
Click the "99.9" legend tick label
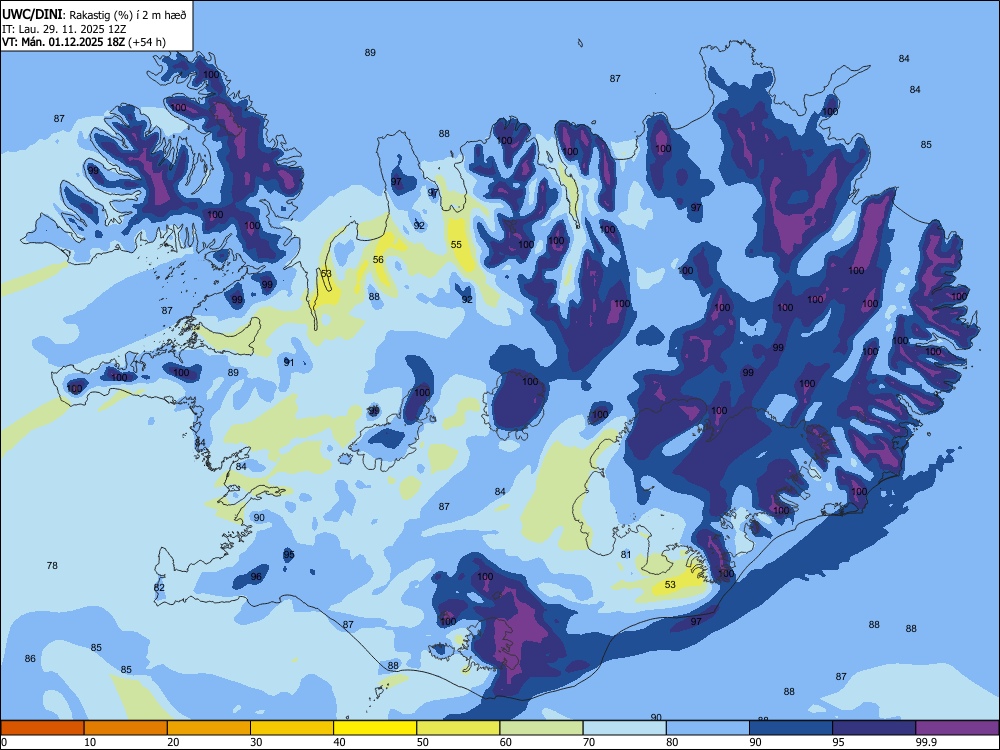(926, 742)
